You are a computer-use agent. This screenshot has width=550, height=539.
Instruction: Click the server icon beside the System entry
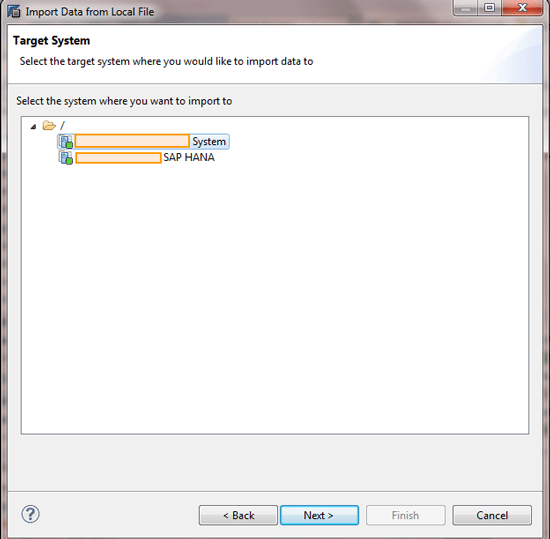[x=66, y=141]
